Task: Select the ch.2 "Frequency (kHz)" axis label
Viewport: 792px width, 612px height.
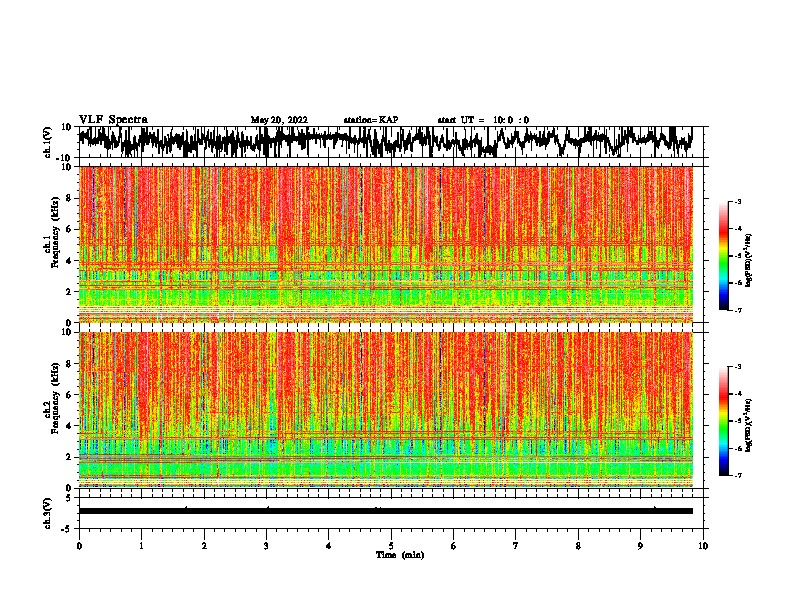Action: tap(55, 398)
